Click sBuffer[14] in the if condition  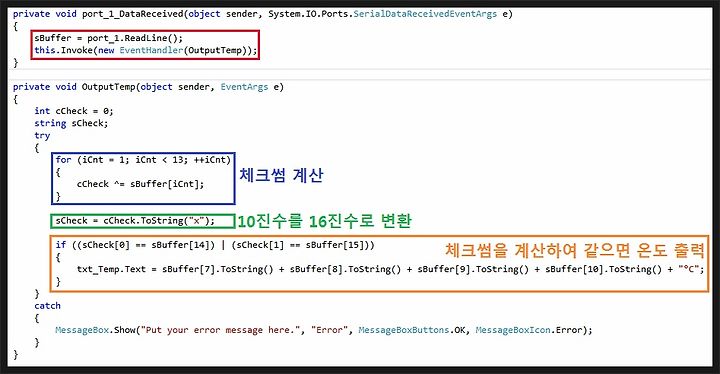tap(180, 245)
